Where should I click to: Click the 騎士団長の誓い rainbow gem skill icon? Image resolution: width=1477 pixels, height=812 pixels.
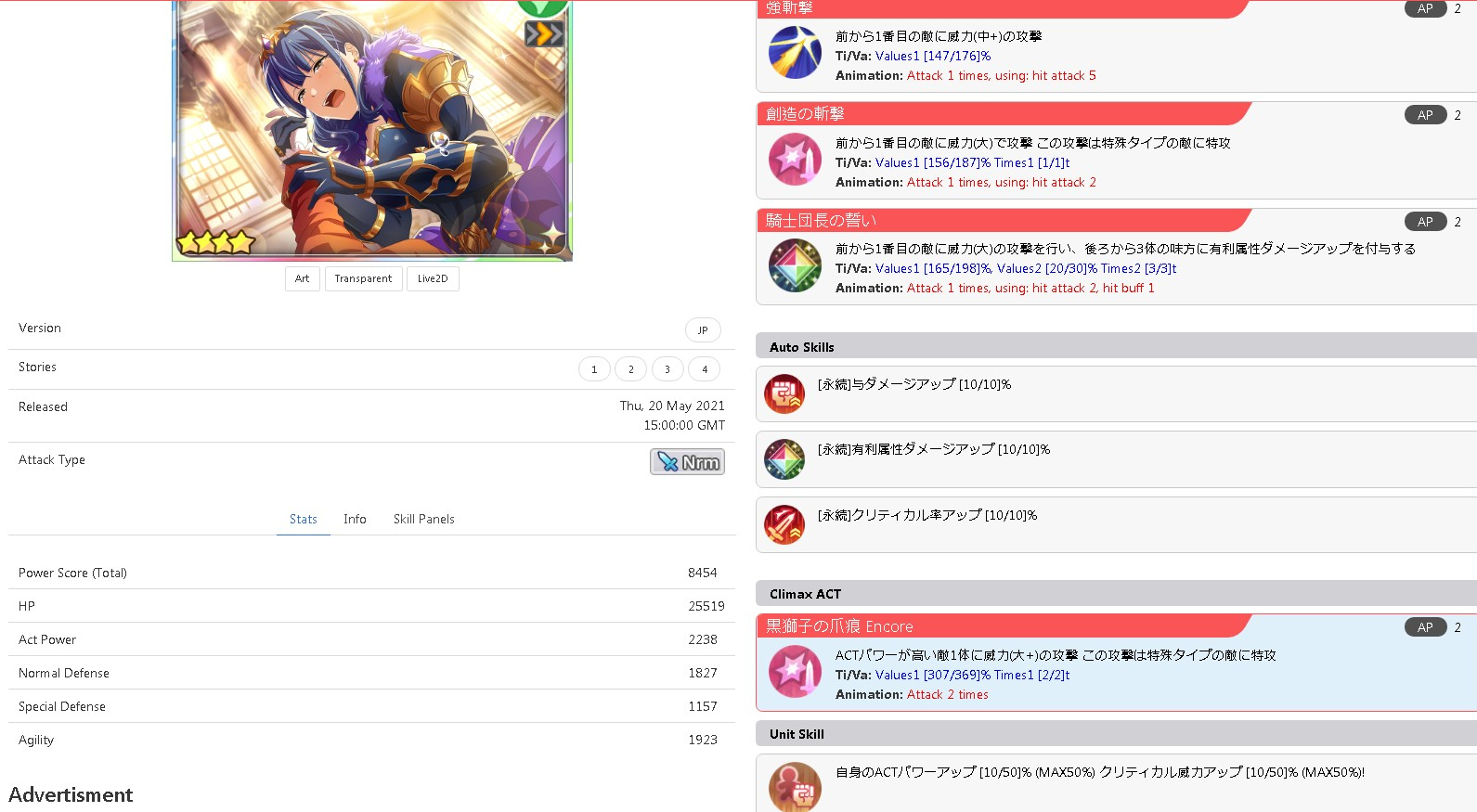pyautogui.click(x=795, y=265)
